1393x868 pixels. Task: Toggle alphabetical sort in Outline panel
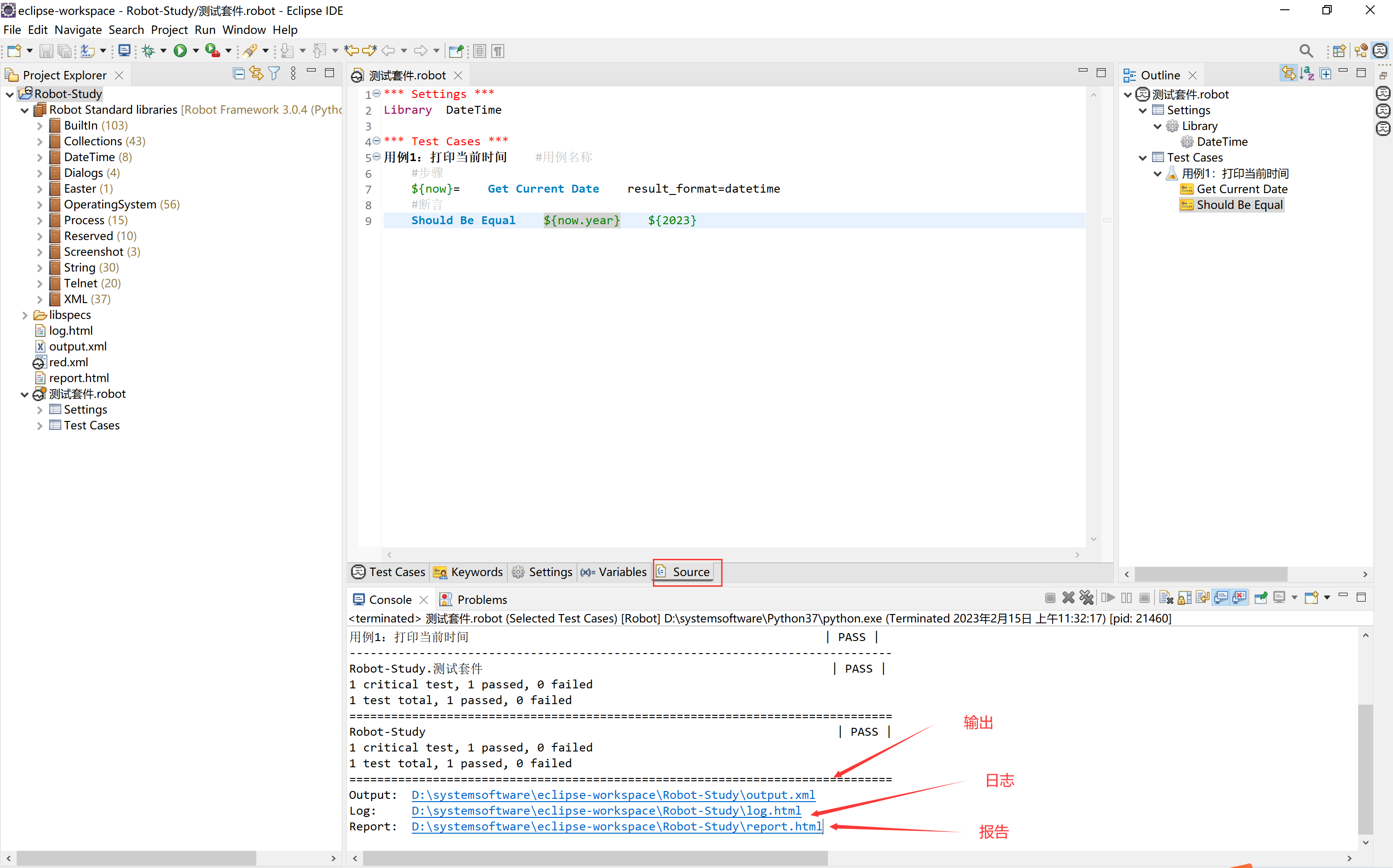pyautogui.click(x=1308, y=73)
